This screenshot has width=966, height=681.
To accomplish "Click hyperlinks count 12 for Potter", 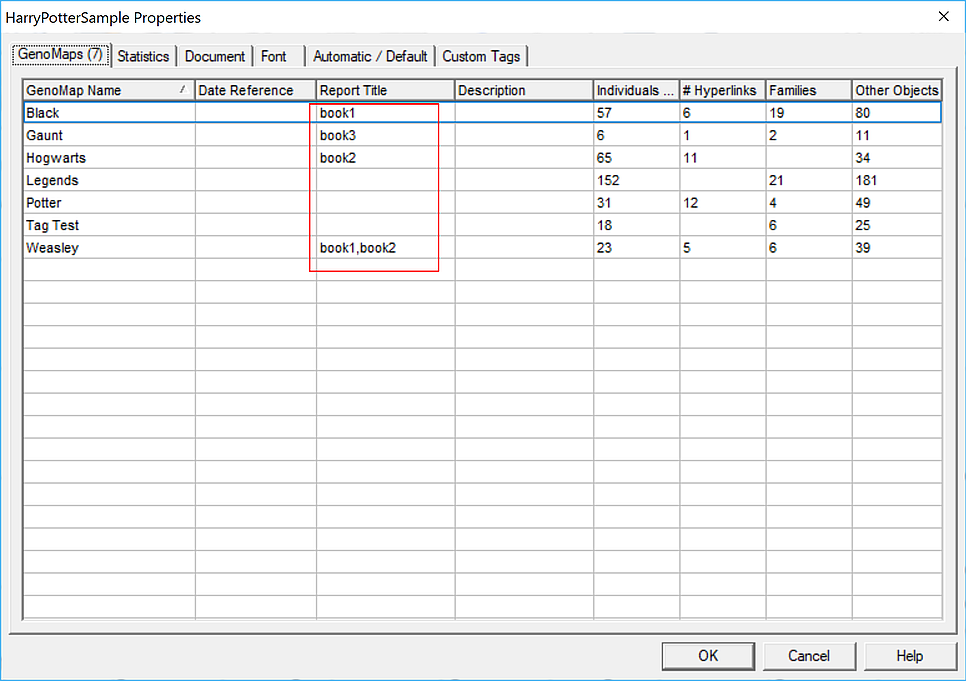I will point(690,203).
